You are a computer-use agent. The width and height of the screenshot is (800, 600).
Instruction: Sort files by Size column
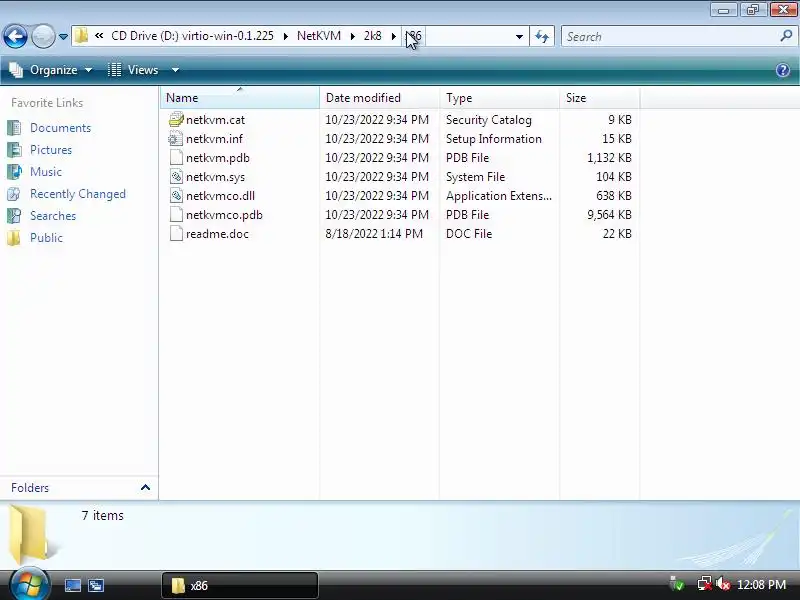[599, 97]
